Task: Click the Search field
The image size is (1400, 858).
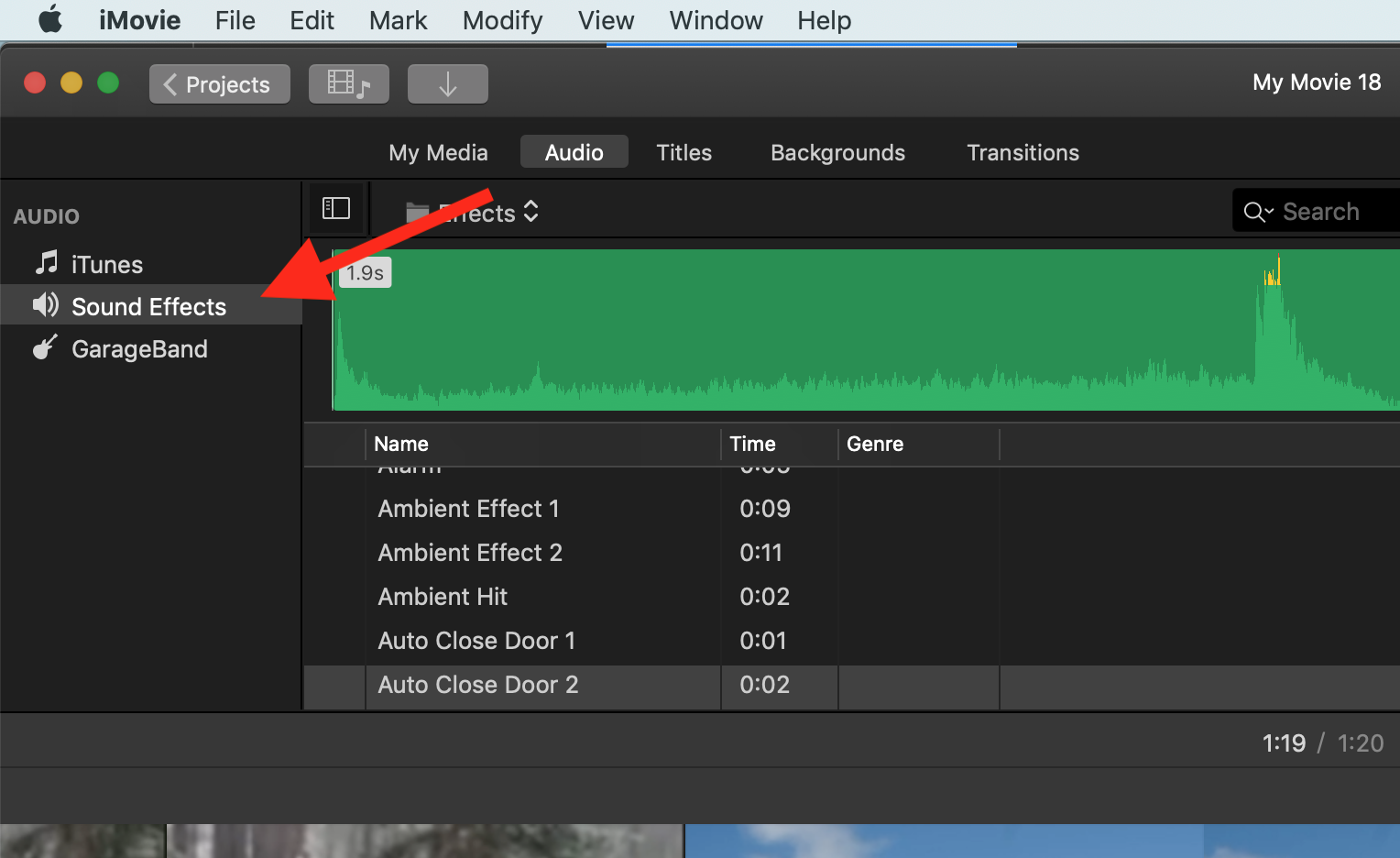Action: tap(1316, 212)
